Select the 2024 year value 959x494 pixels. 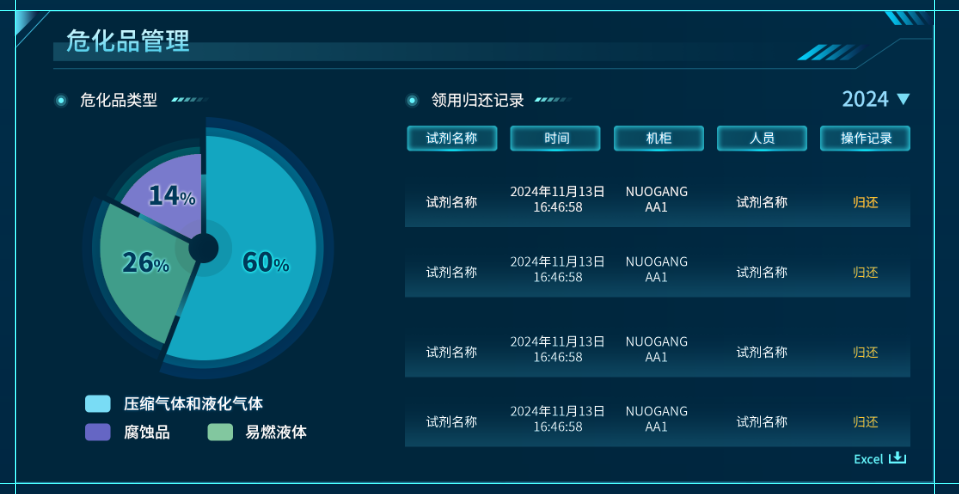865,99
